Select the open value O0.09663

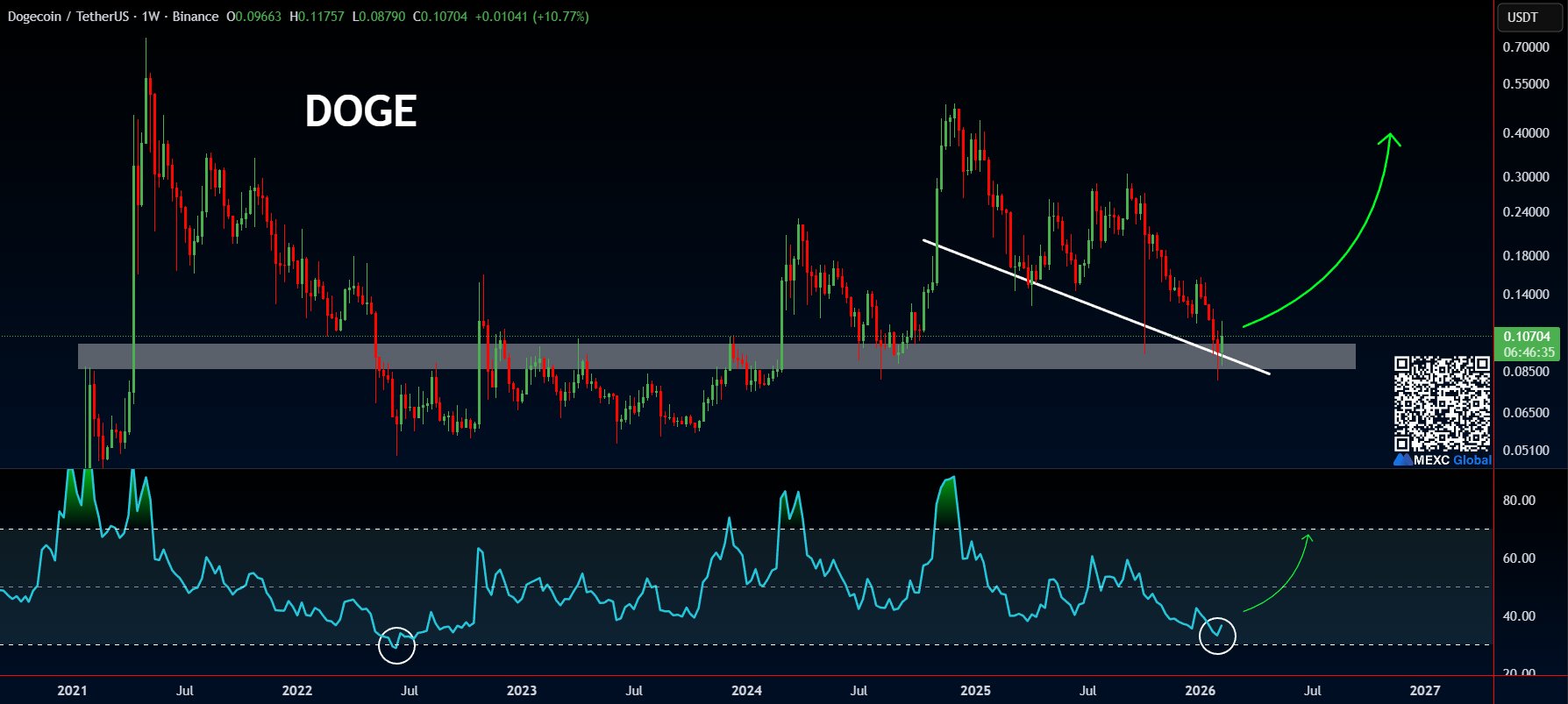253,17
